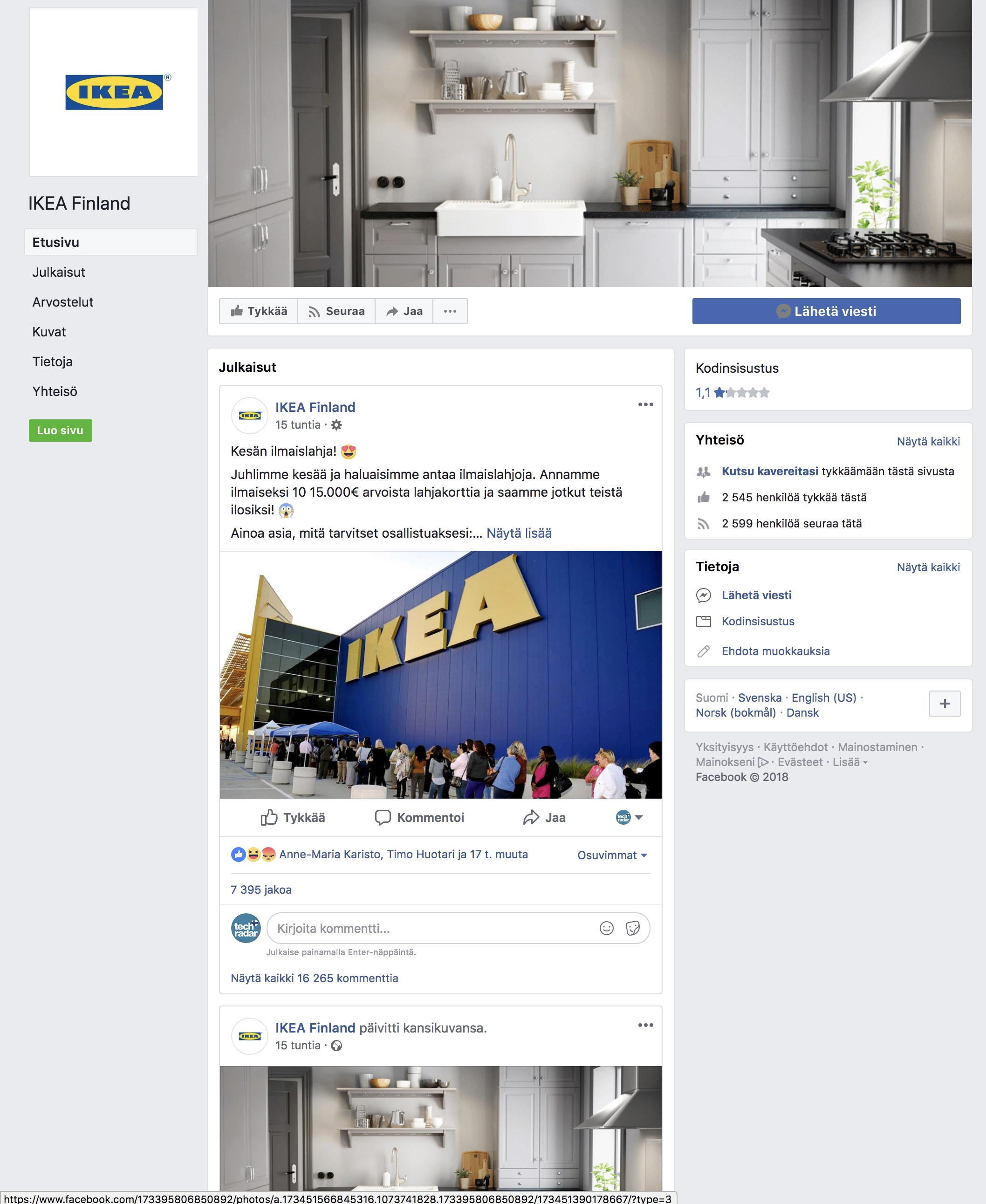Select Kuvat in the left navigation
This screenshot has width=986, height=1204.
click(x=49, y=332)
